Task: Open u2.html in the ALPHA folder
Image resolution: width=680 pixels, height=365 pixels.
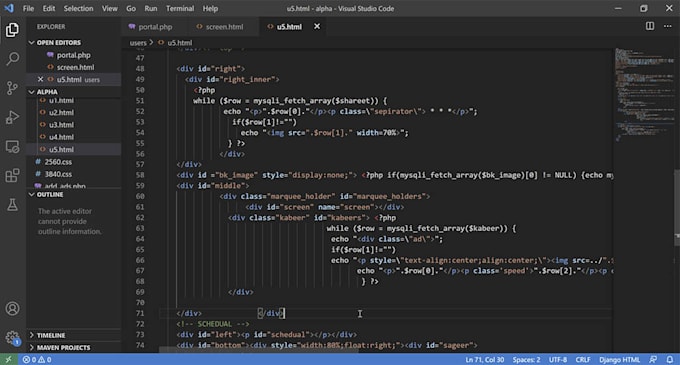Action: click(61, 113)
